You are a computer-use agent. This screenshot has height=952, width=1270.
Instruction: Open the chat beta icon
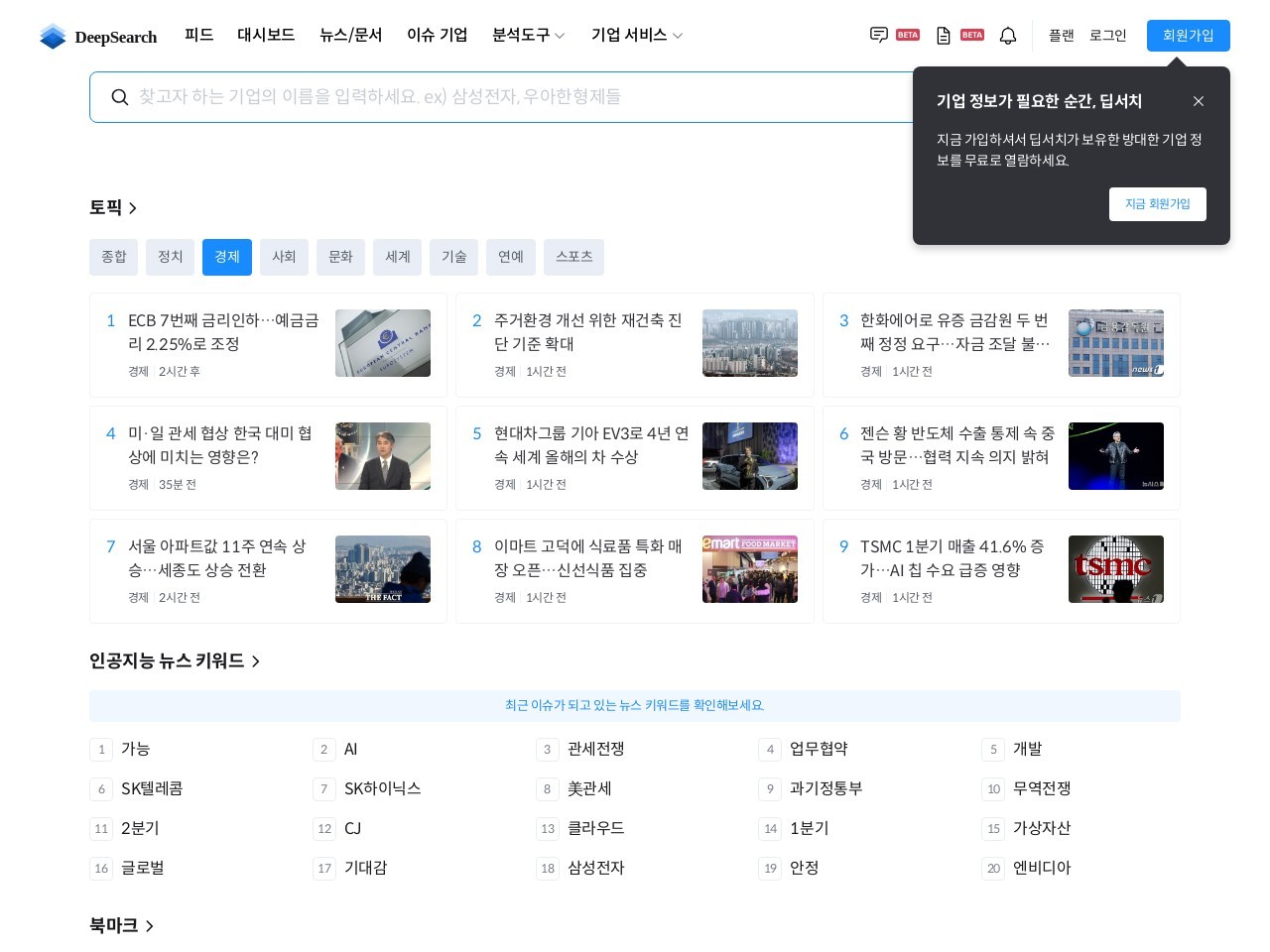pyautogui.click(x=879, y=35)
